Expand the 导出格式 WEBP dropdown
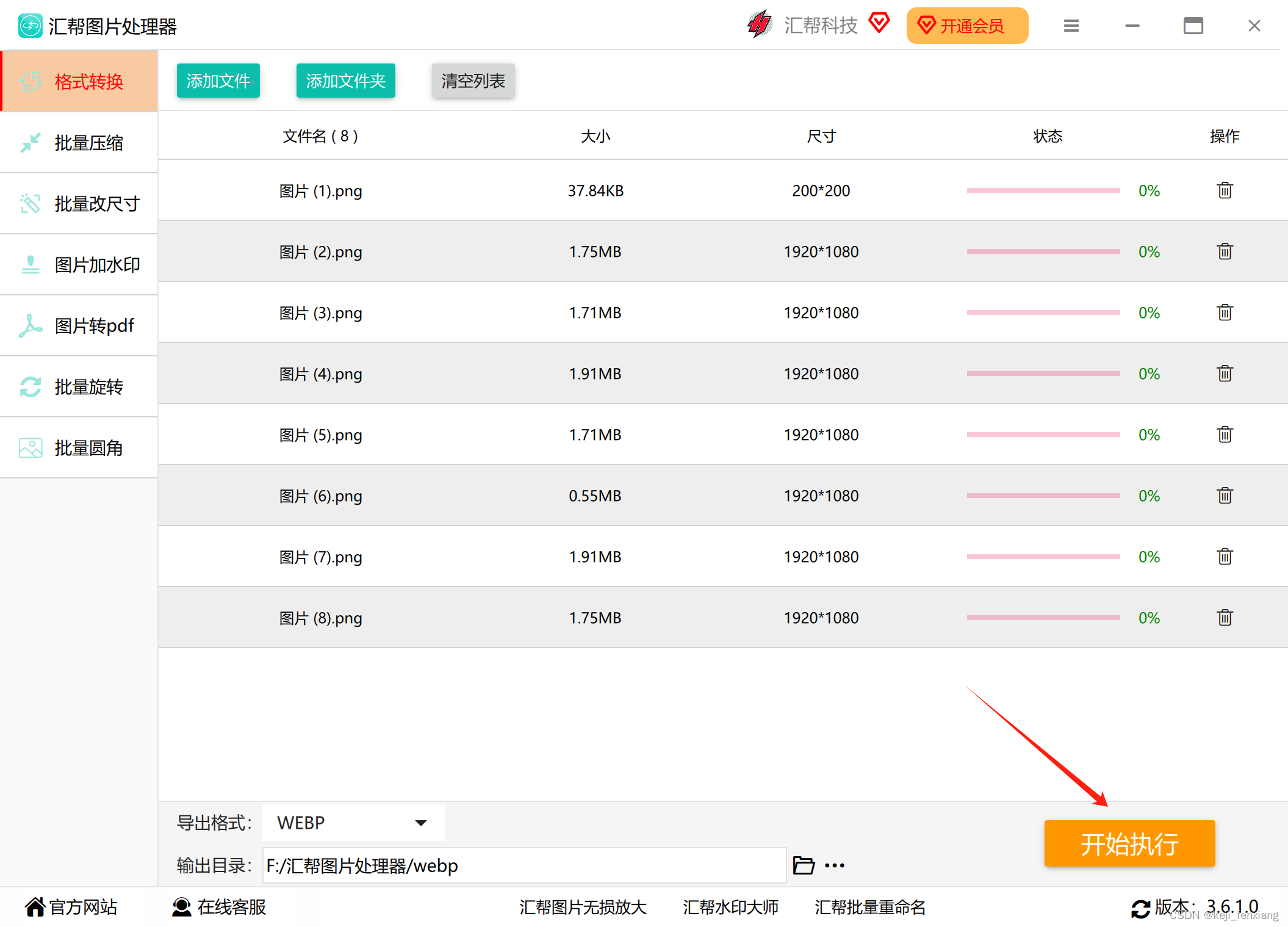The height and width of the screenshot is (927, 1288). point(353,823)
